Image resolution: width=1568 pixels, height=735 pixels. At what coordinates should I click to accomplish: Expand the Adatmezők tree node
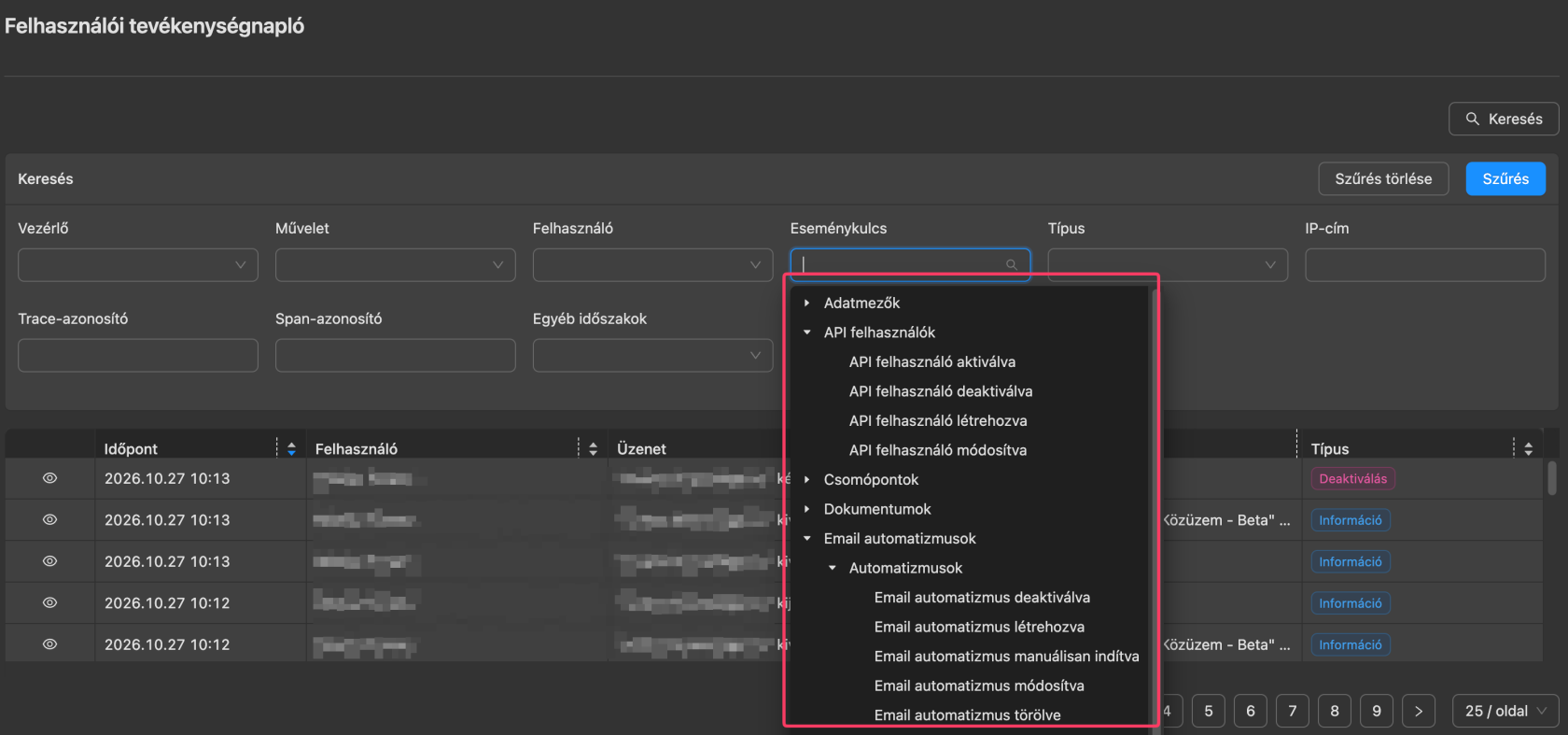(x=807, y=303)
